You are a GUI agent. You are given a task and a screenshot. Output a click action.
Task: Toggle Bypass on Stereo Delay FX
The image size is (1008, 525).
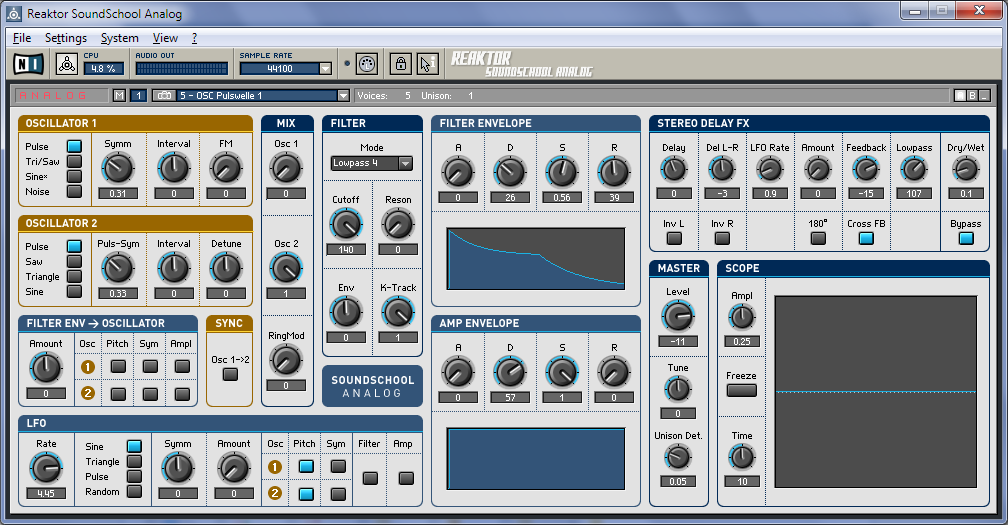(x=966, y=238)
